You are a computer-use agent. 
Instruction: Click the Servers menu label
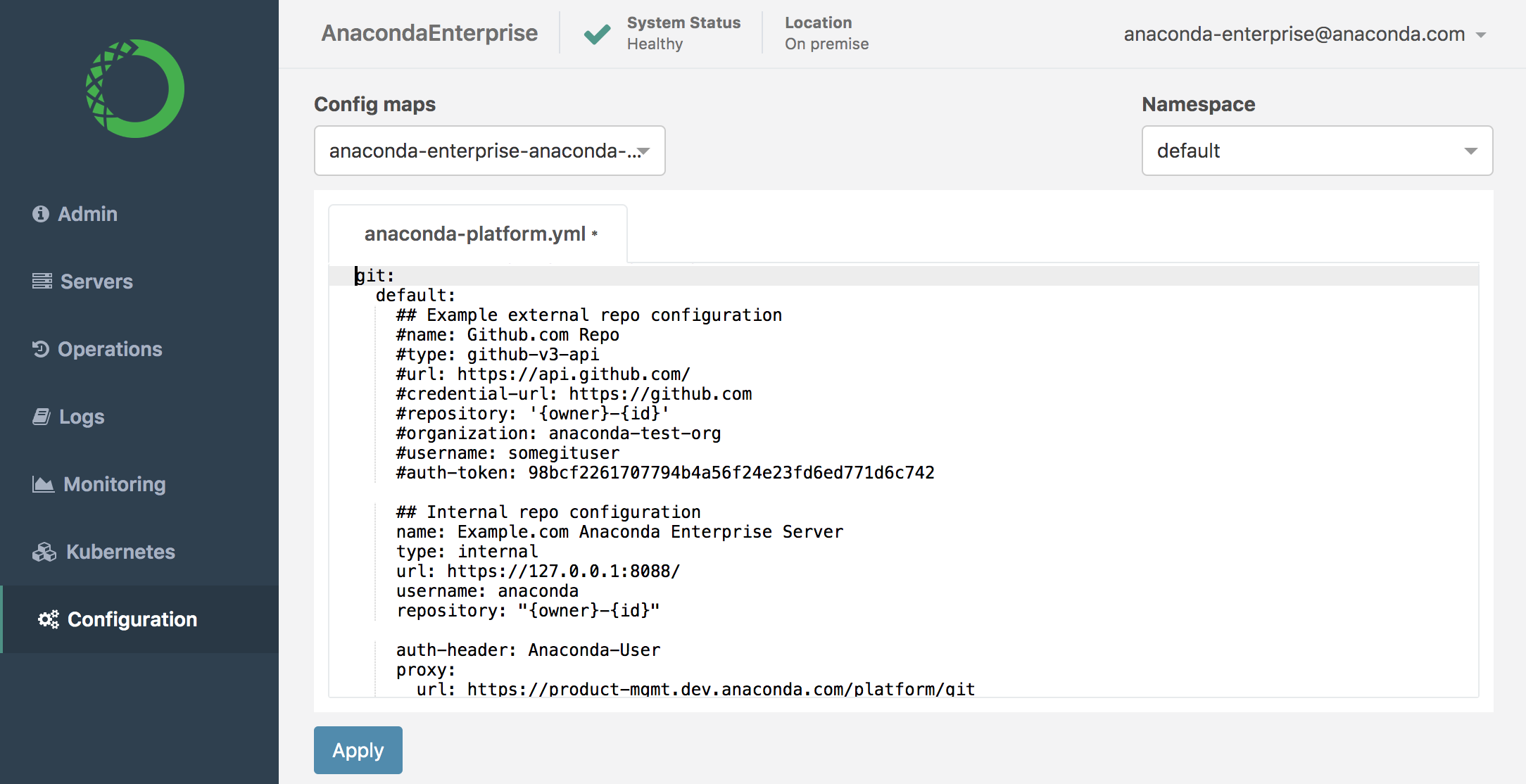pyautogui.click(x=96, y=282)
